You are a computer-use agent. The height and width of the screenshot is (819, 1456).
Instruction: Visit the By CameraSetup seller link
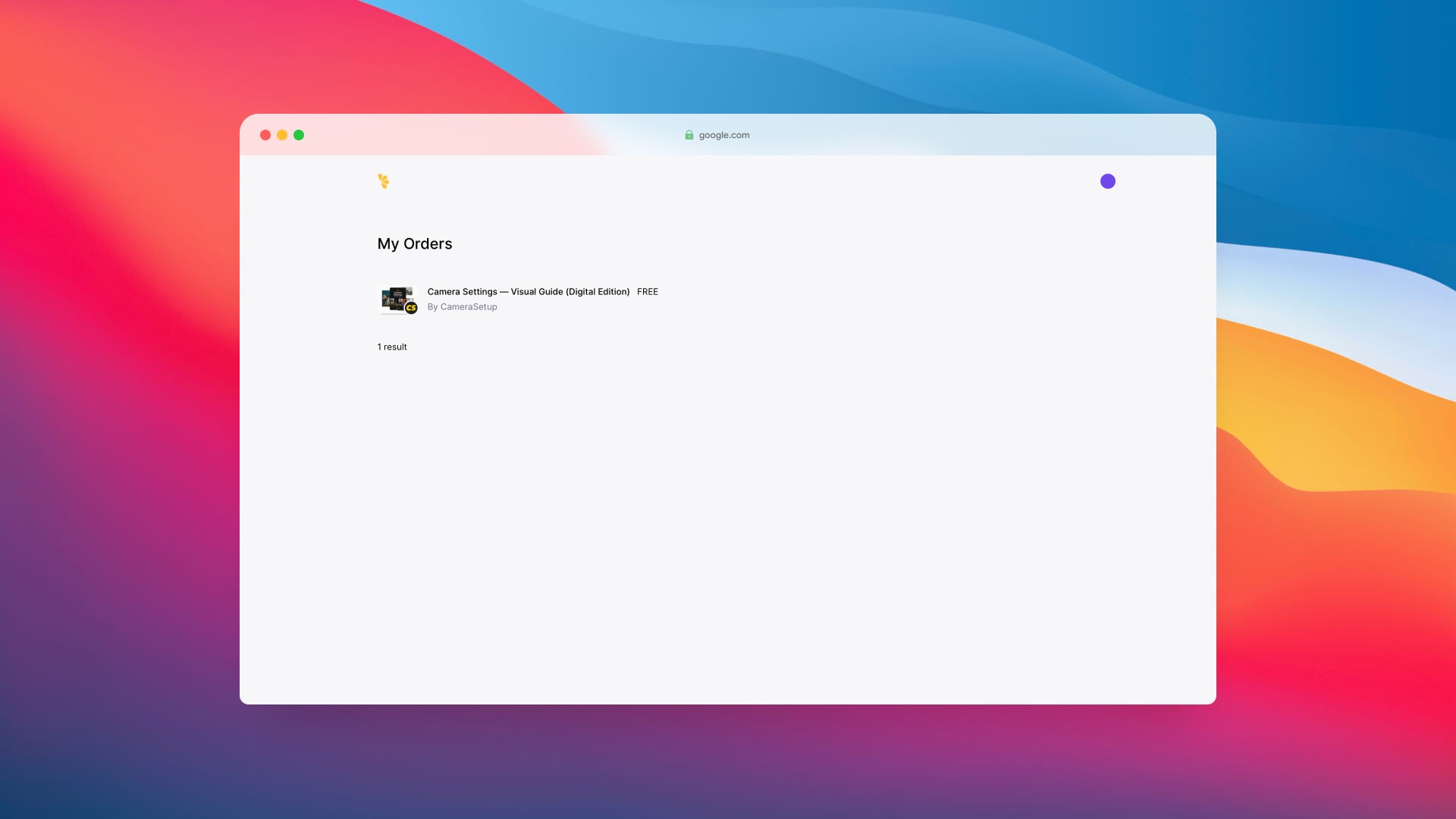462,307
